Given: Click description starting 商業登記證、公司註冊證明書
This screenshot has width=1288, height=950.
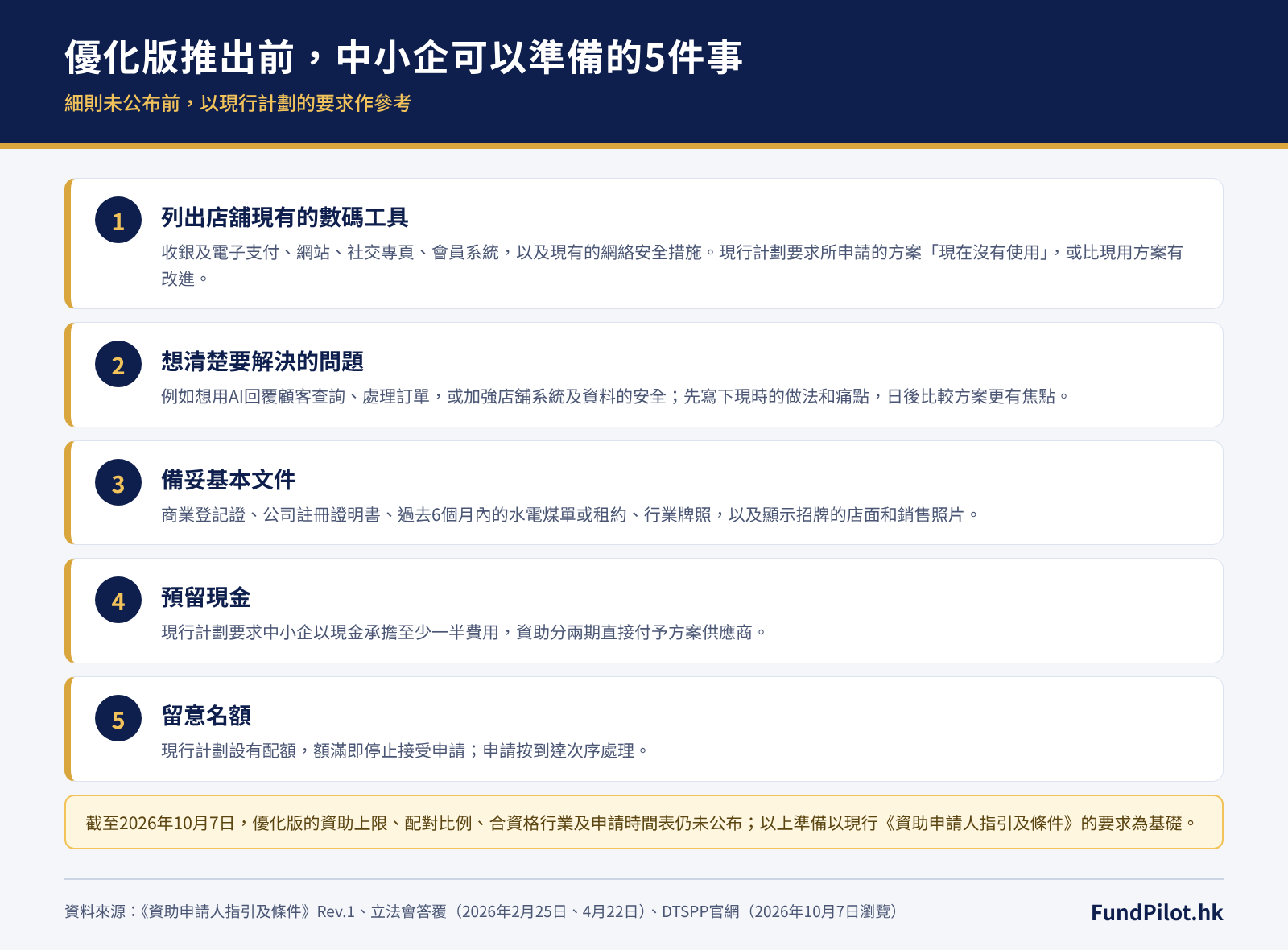Looking at the screenshot, I should tap(570, 514).
